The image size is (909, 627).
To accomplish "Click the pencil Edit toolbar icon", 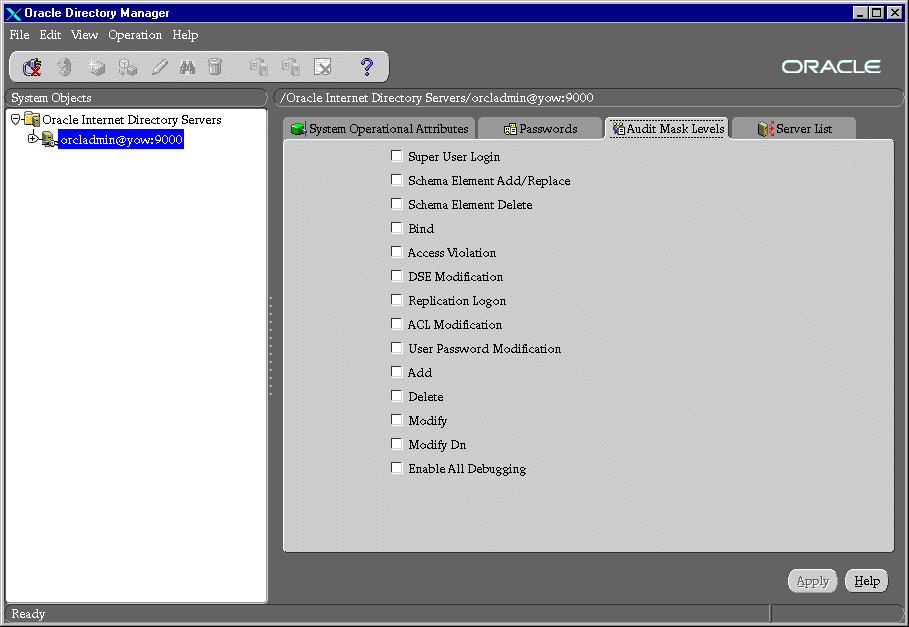I will 159,67.
